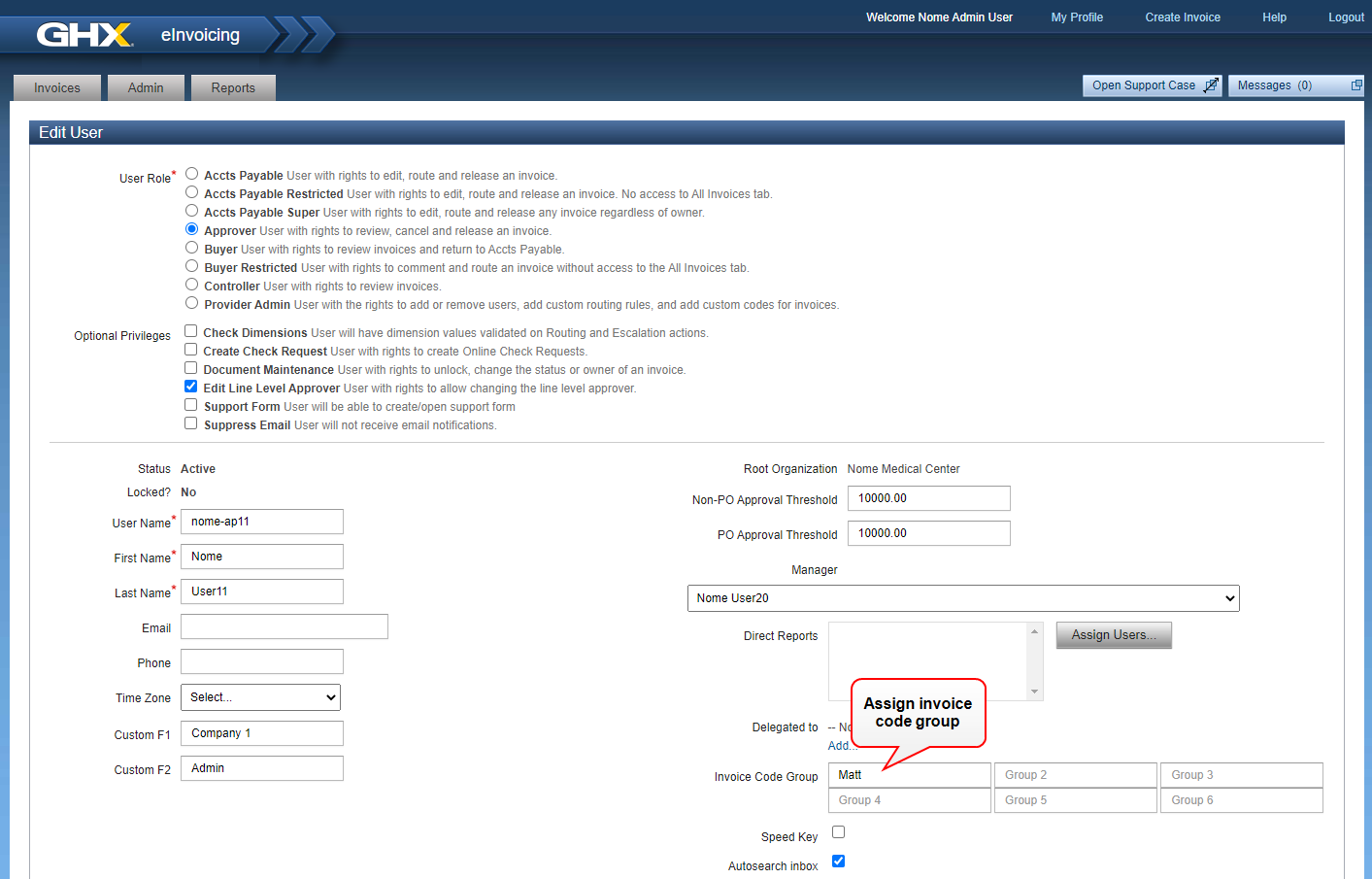Disable the Autosearch inbox checkbox
Screen dimensions: 1372x879
click(839, 862)
